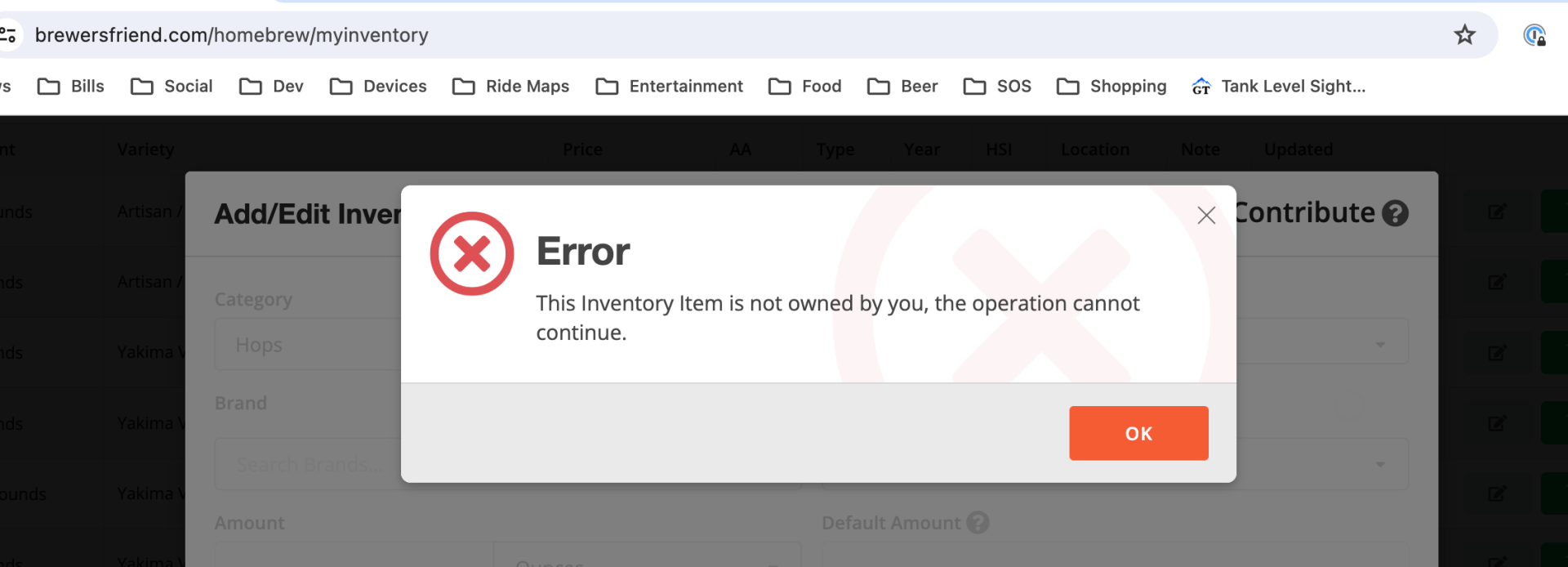View site information icon in address bar
Screen dimensions: 1568x567
(8, 35)
